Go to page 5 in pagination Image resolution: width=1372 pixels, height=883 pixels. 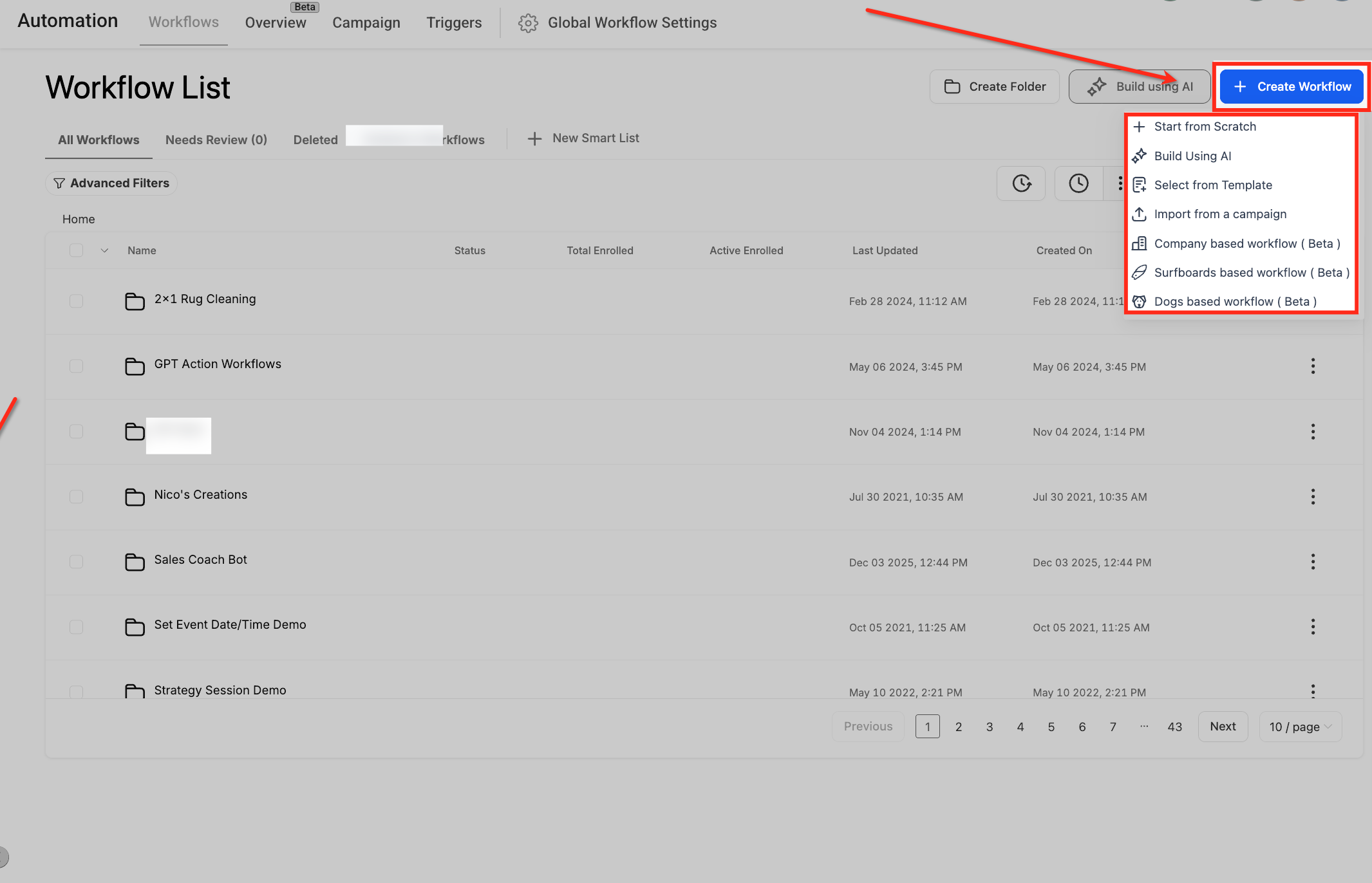click(1051, 727)
